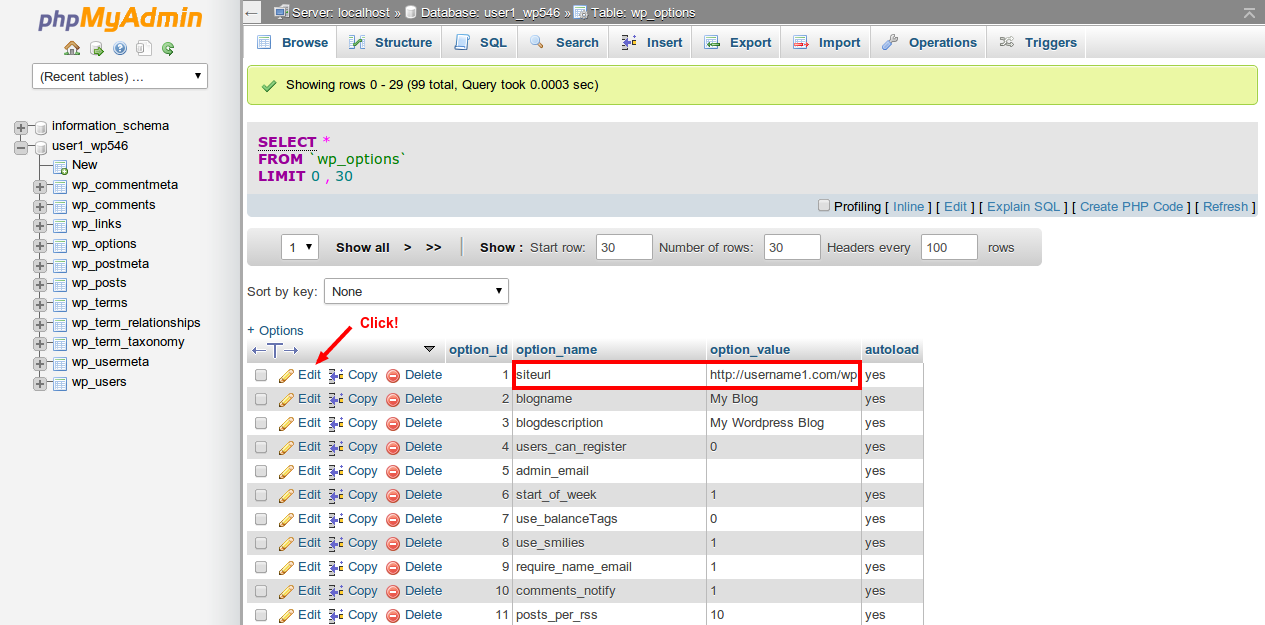Viewport: 1265px width, 625px height.
Task: Click the Show all link
Action: point(362,246)
